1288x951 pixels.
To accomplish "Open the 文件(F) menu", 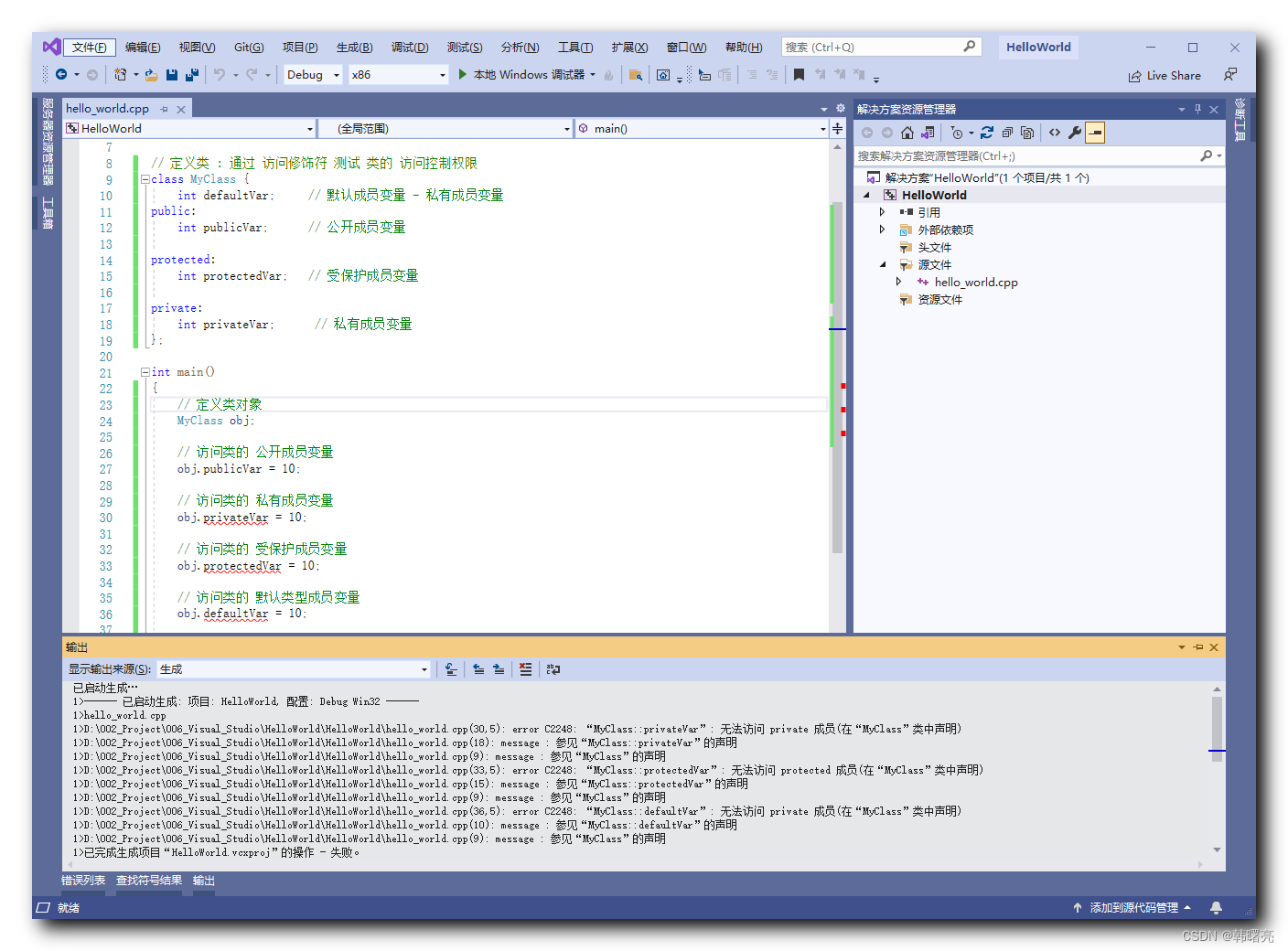I will point(90,48).
